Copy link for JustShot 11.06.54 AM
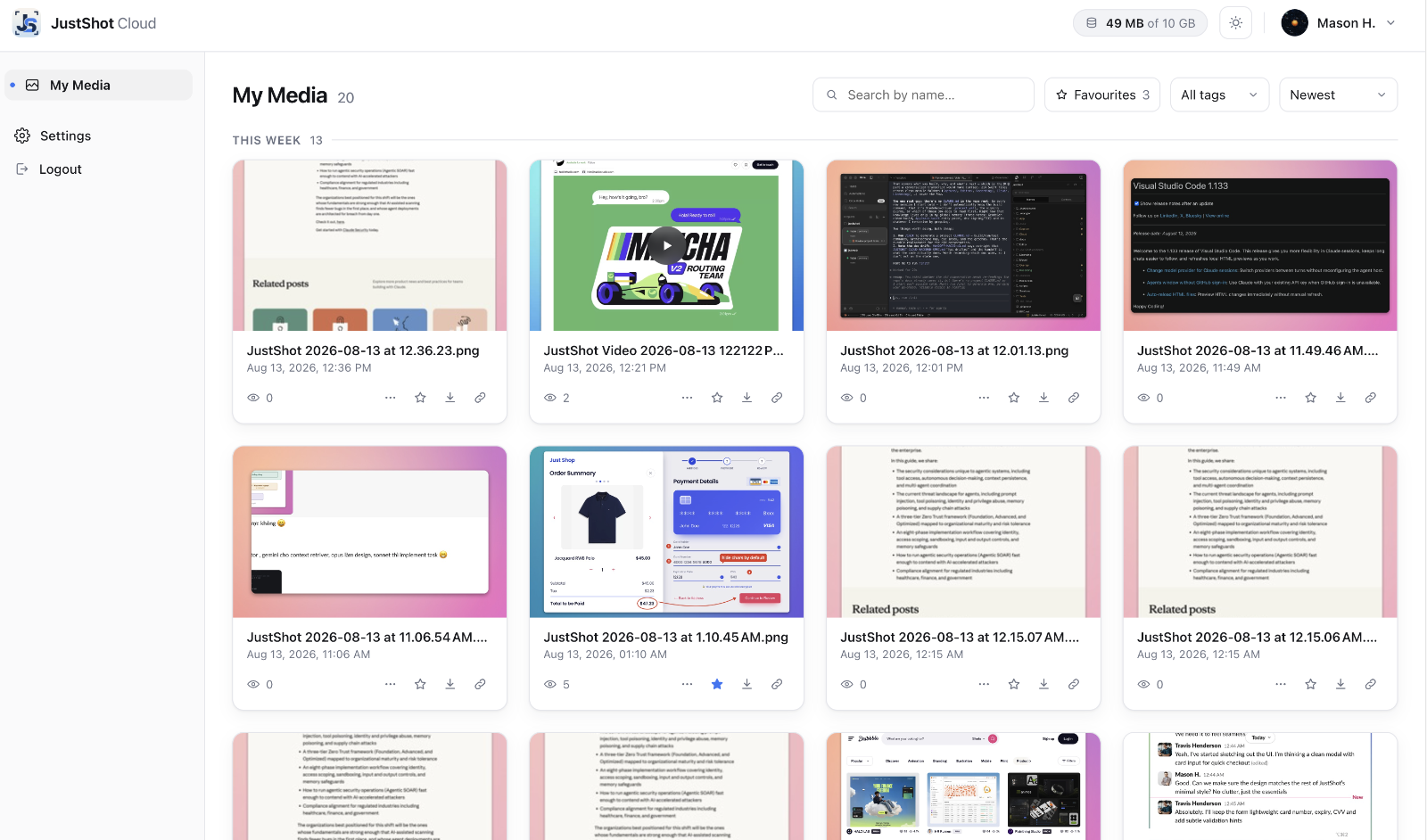 (480, 684)
